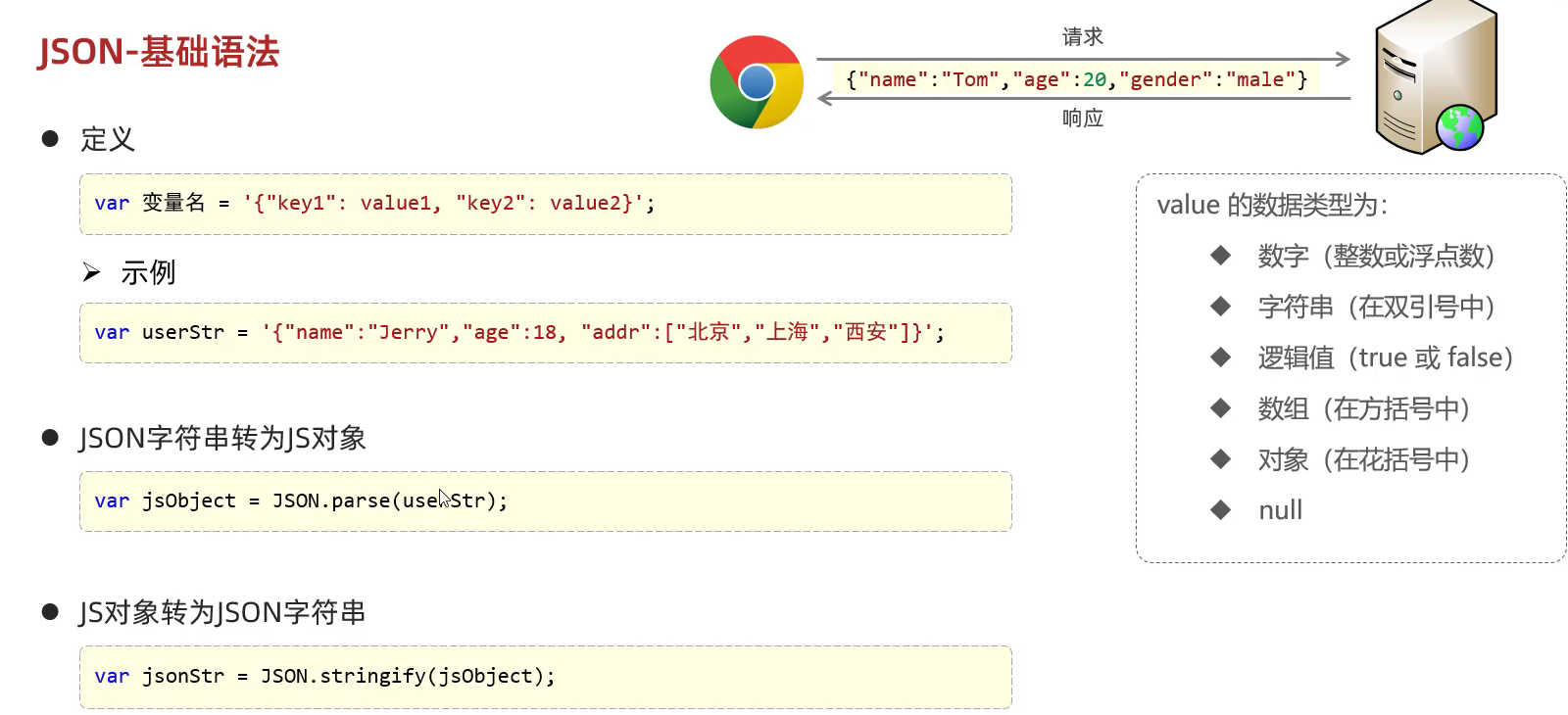Click the 请求 label above the arrow
This screenshot has width=1568, height=715.
(x=1082, y=37)
